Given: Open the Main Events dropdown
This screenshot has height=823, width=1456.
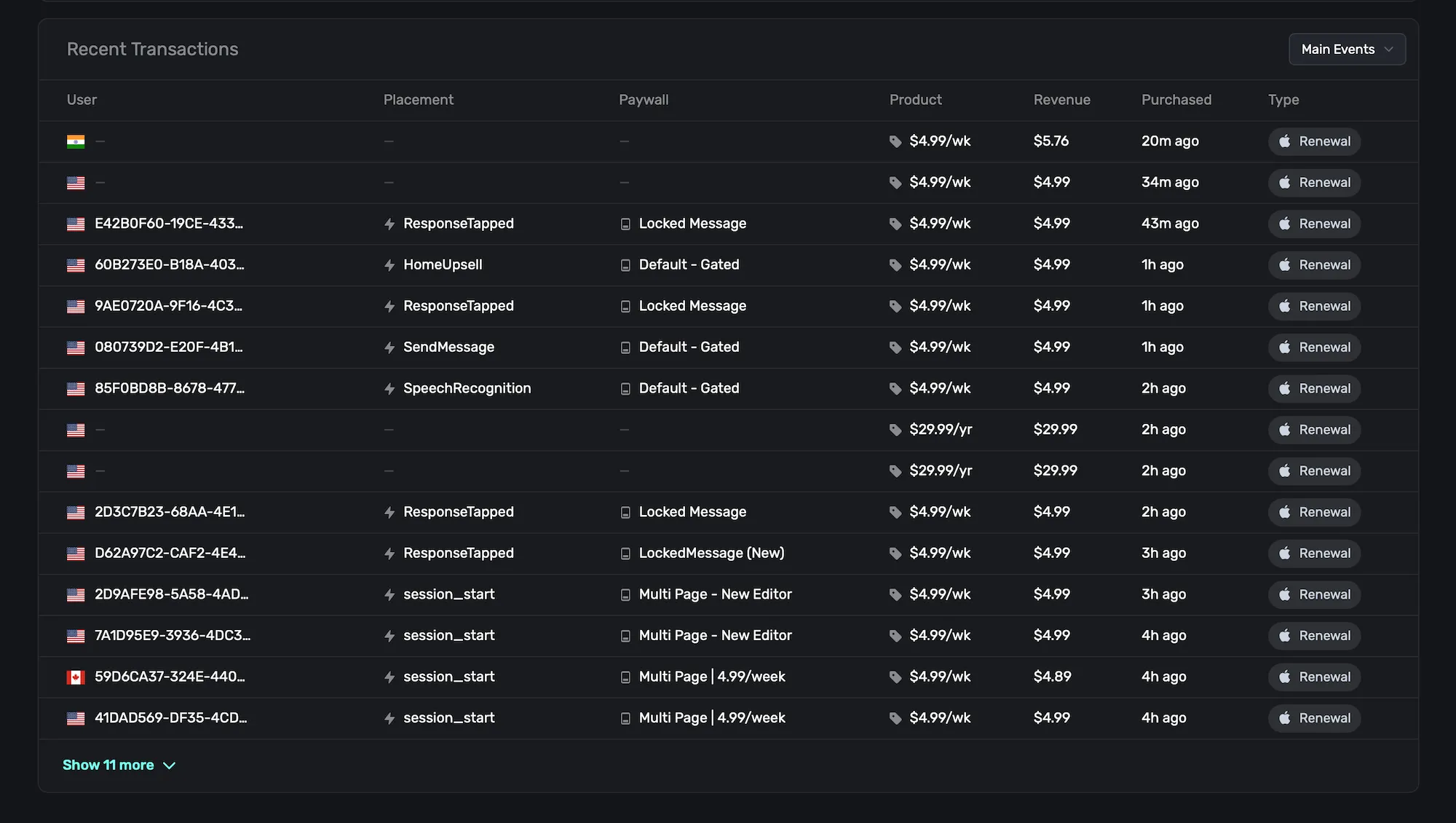Looking at the screenshot, I should [x=1347, y=50].
